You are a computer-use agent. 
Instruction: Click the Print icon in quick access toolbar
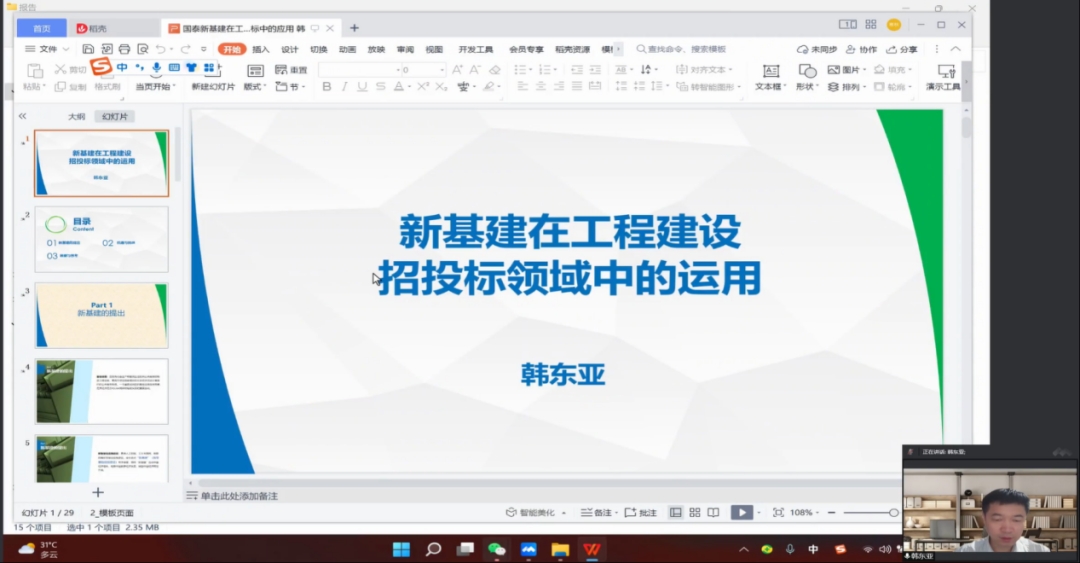coord(124,49)
